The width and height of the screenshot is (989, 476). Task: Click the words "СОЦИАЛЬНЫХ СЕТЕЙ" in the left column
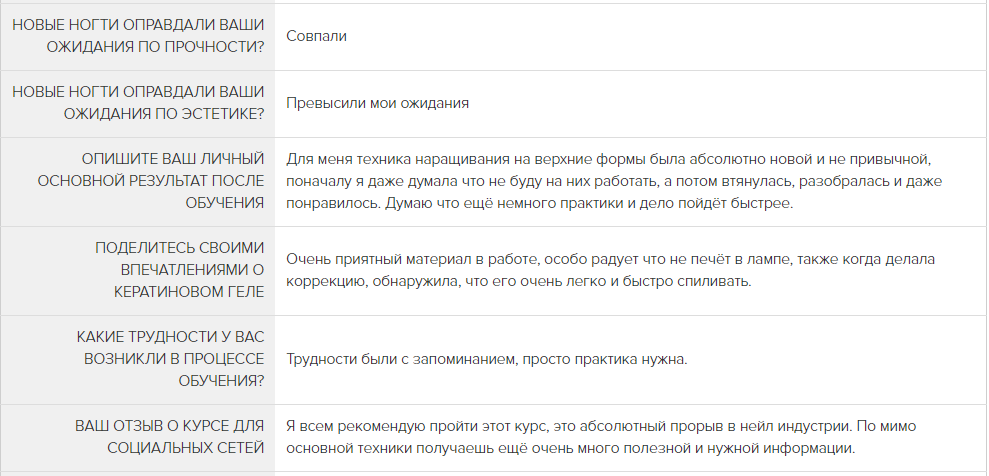185,448
